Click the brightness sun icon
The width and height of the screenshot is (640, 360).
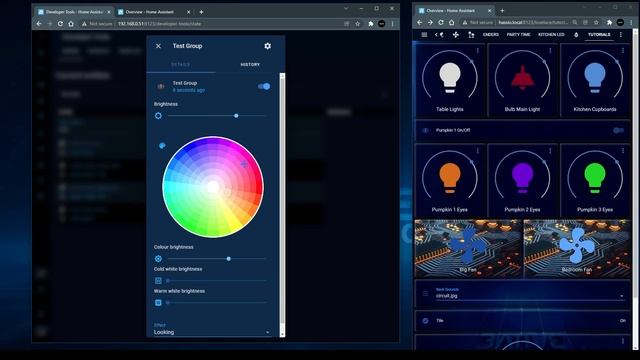(158, 116)
